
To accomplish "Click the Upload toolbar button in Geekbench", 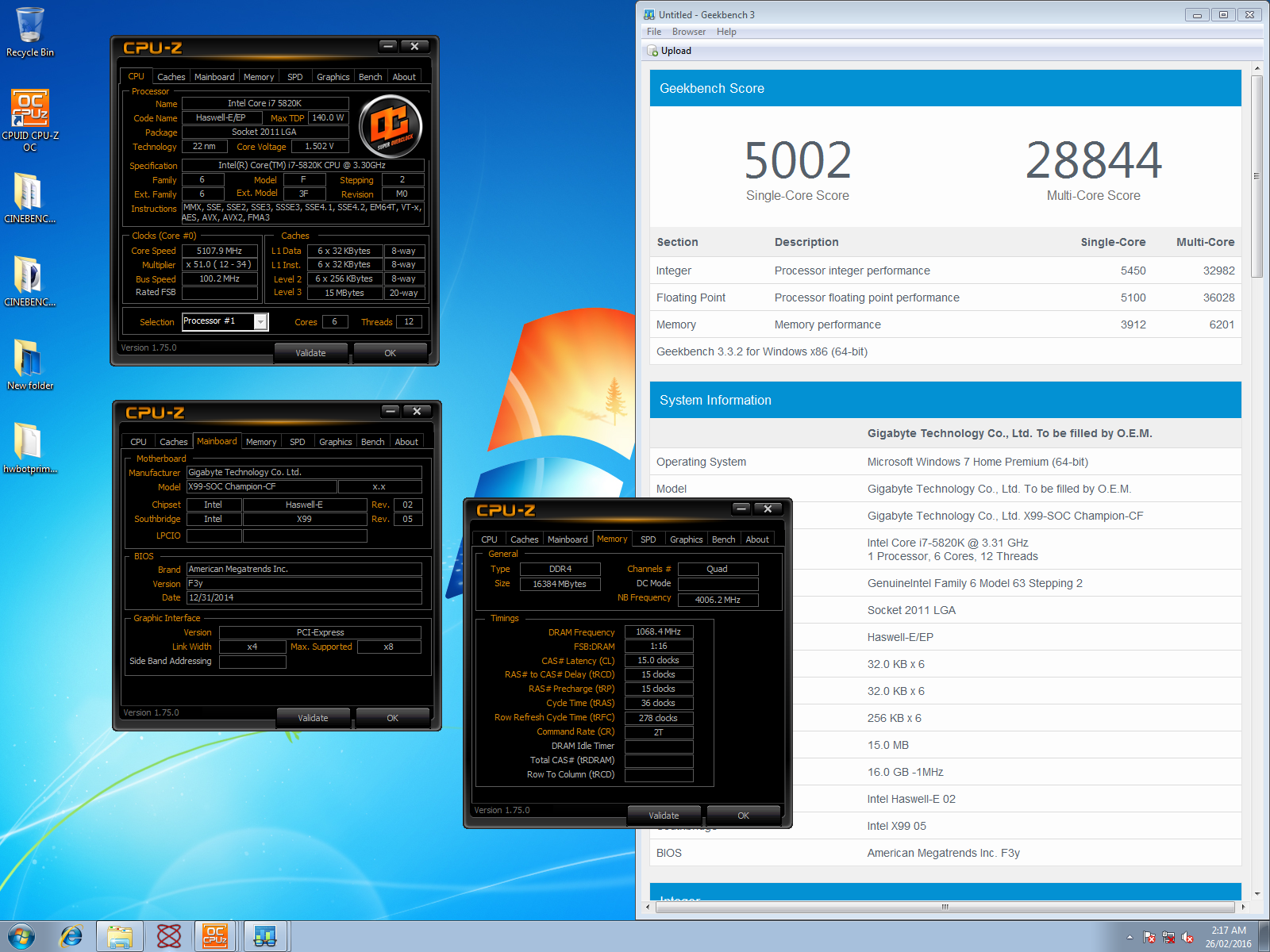I will coord(669,51).
